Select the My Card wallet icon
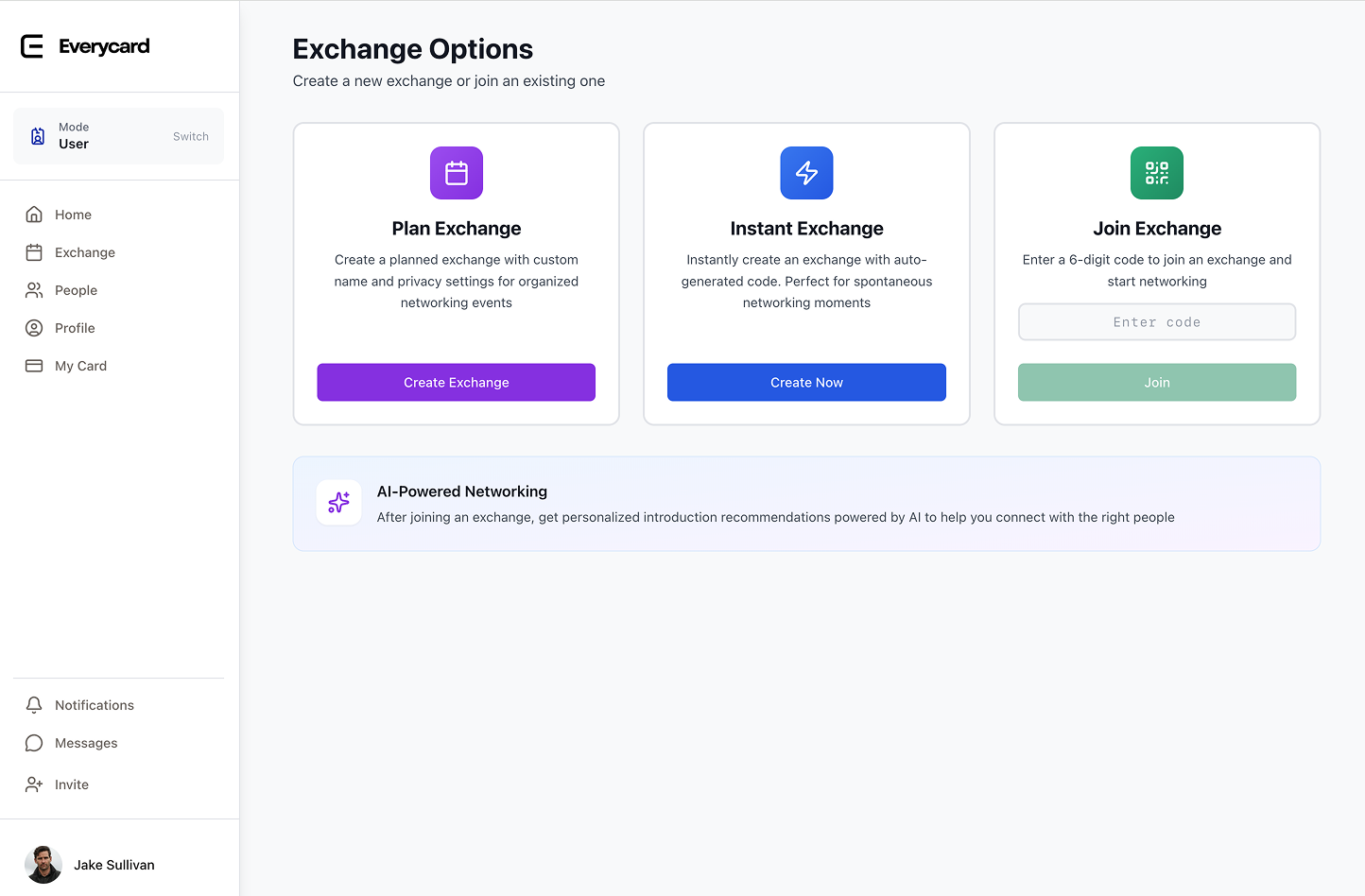 [x=34, y=366]
